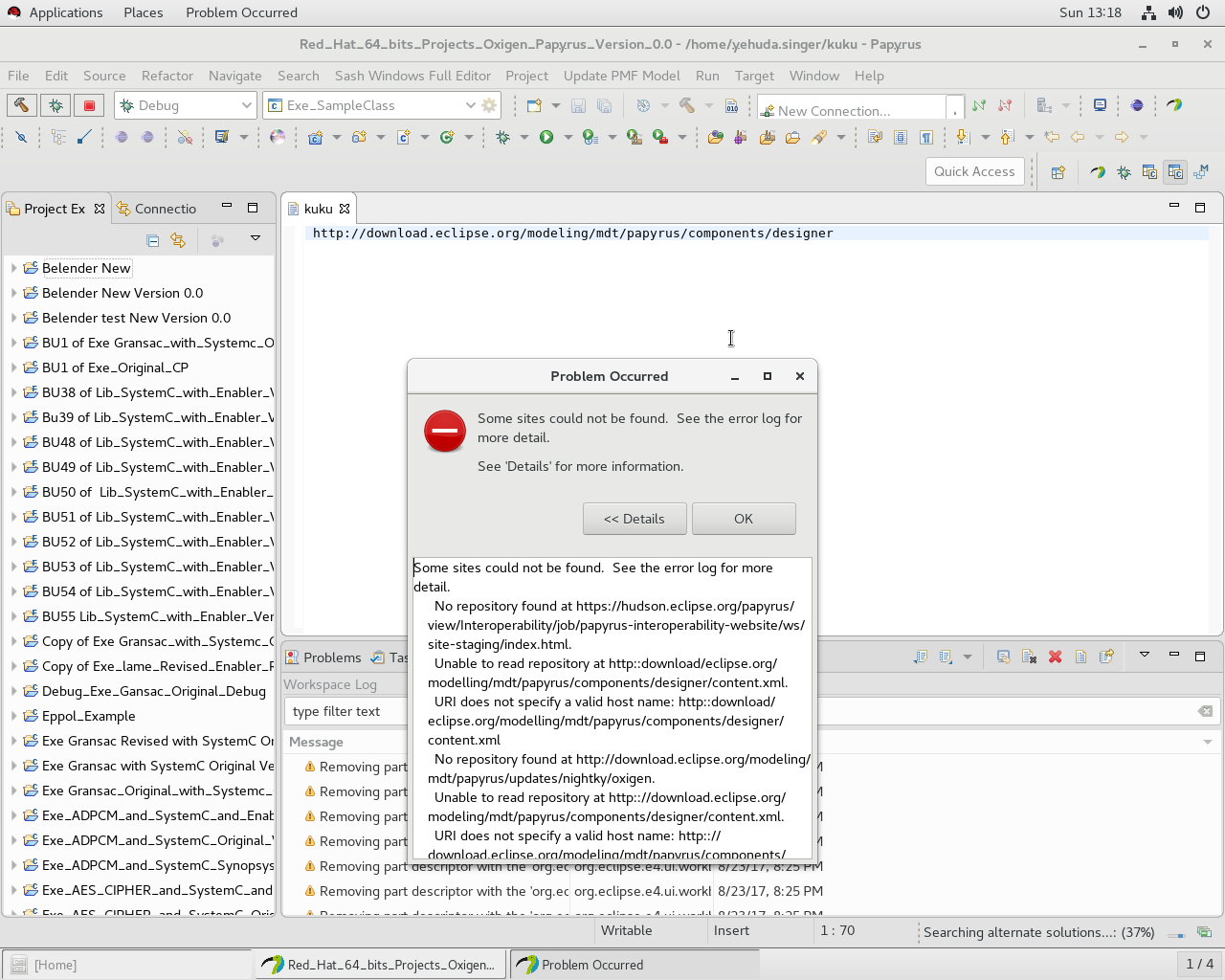Click progress bar indicator in status bar

1177,933
